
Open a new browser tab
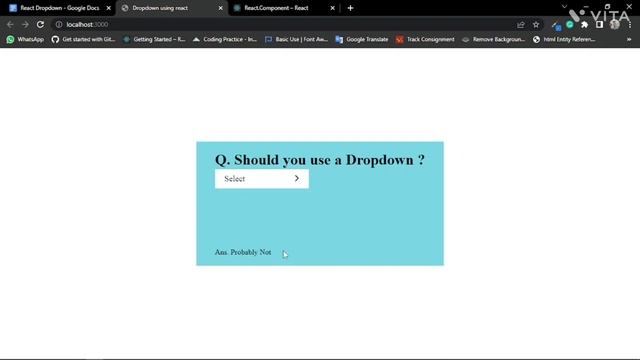click(350, 8)
